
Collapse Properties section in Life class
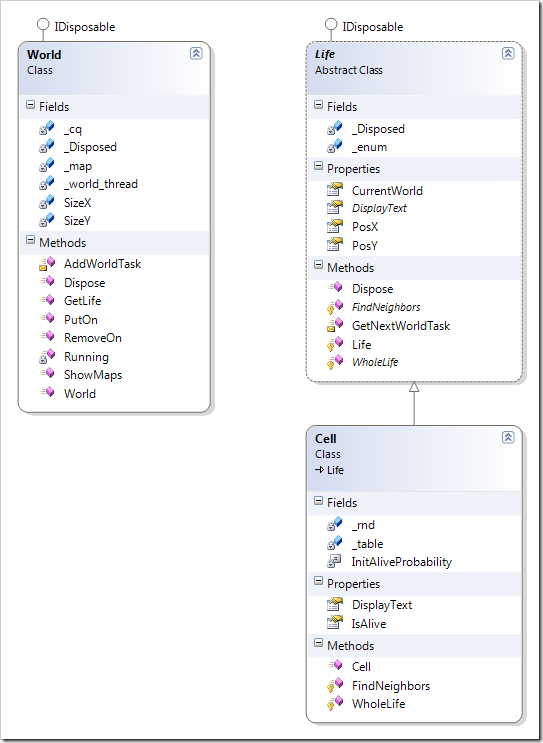(318, 167)
